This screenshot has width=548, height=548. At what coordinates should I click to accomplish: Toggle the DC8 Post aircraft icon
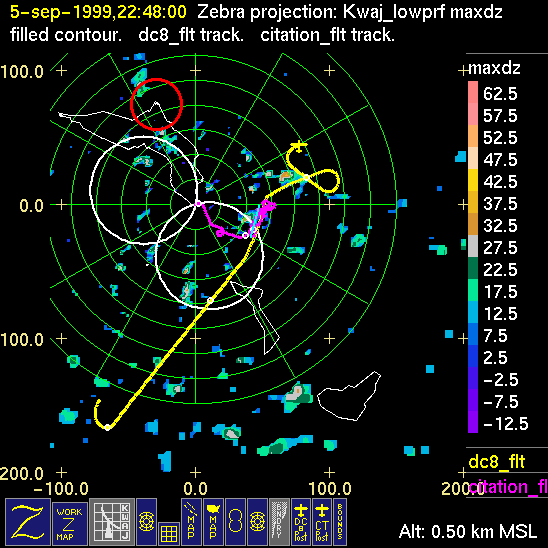pos(301,521)
